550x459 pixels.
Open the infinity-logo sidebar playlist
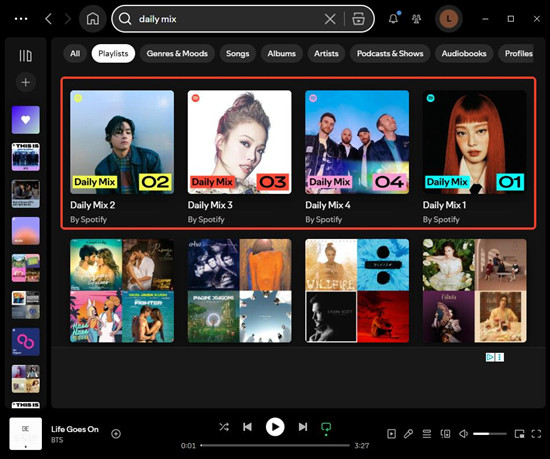[26, 342]
